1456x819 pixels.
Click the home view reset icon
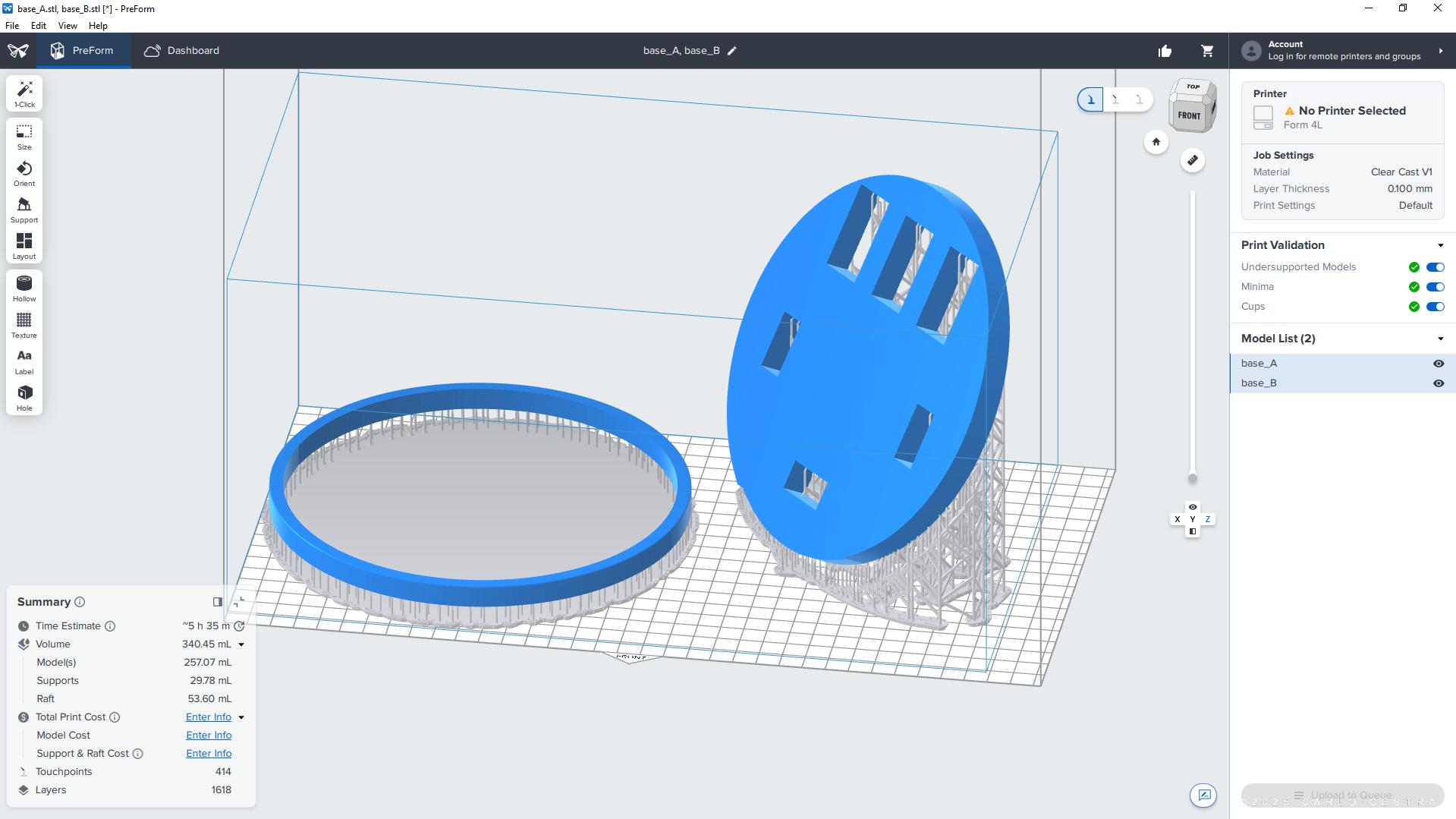click(1156, 142)
